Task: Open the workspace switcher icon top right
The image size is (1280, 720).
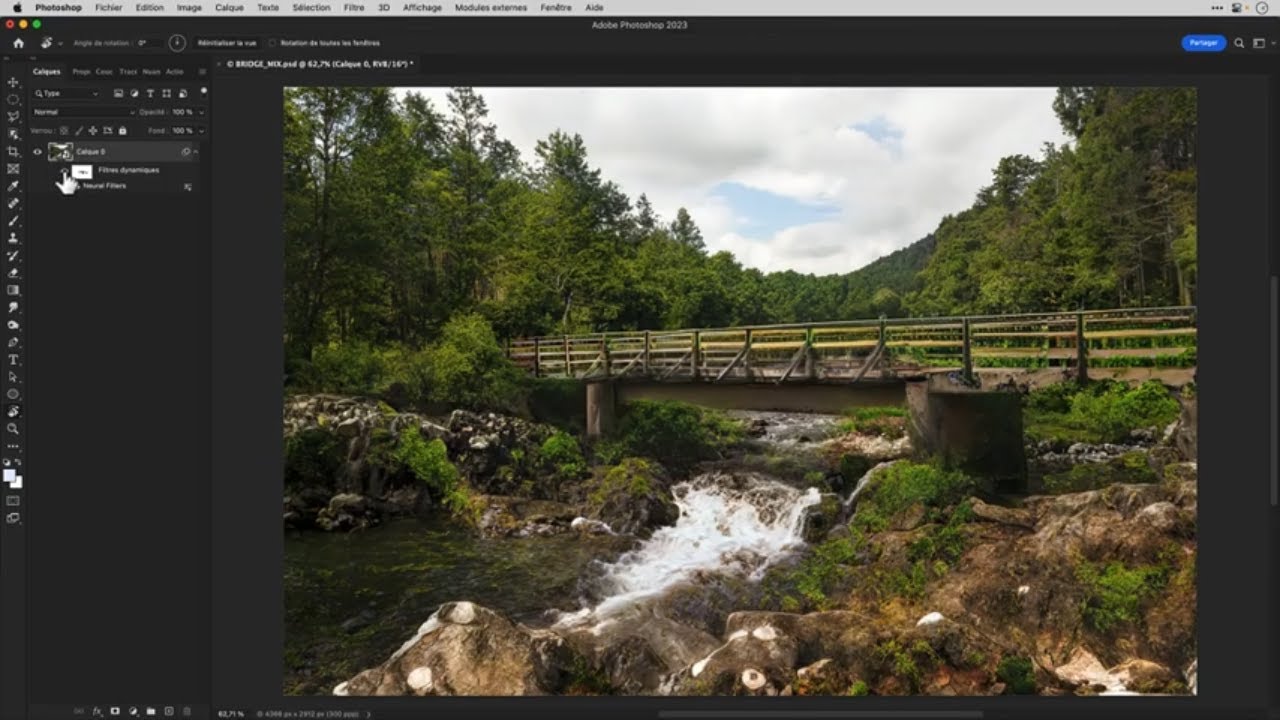Action: coord(1259,43)
